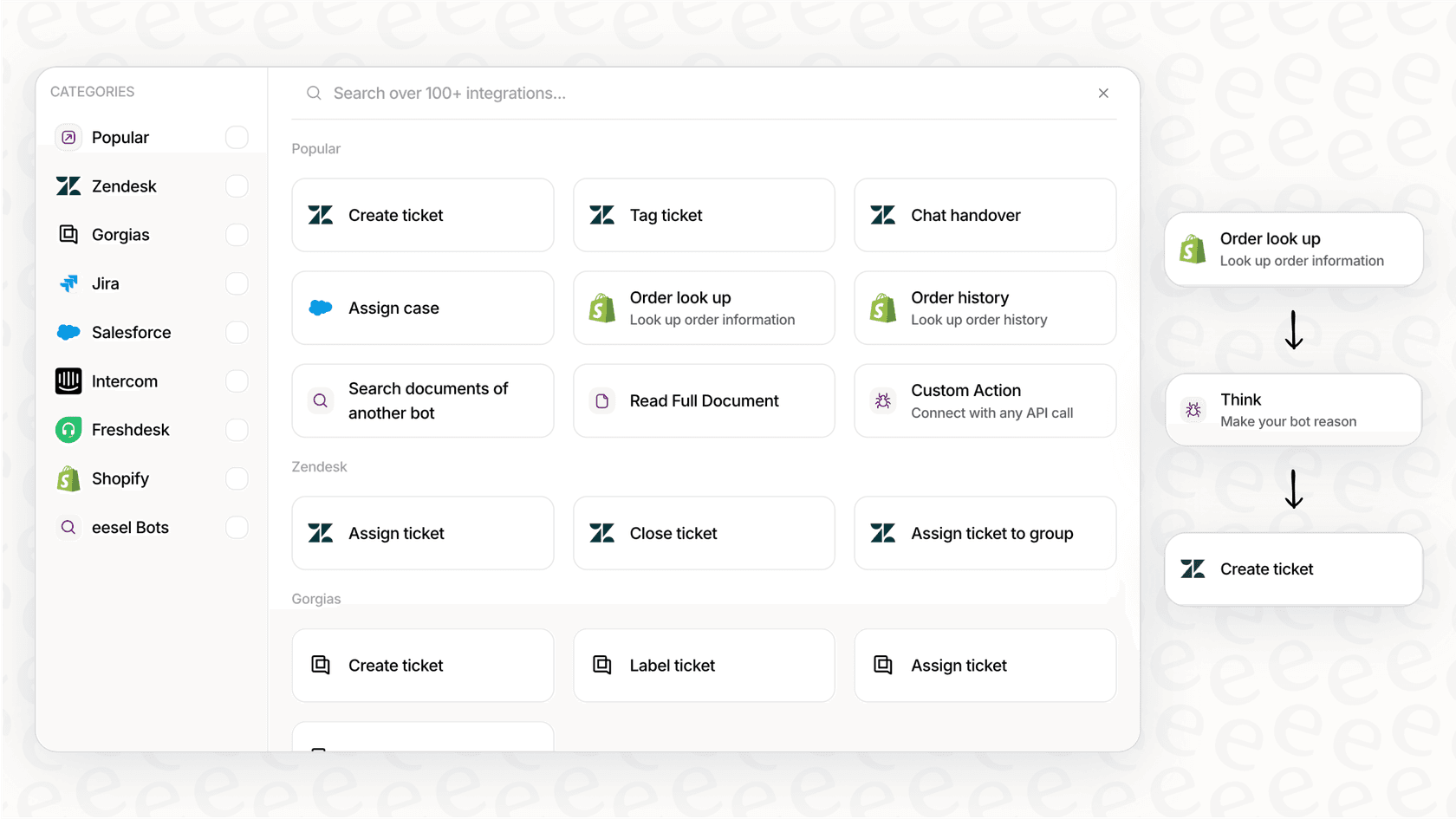Add the Popular Create ticket Zendesk action
Image resolution: width=1456 pixels, height=819 pixels.
point(423,215)
